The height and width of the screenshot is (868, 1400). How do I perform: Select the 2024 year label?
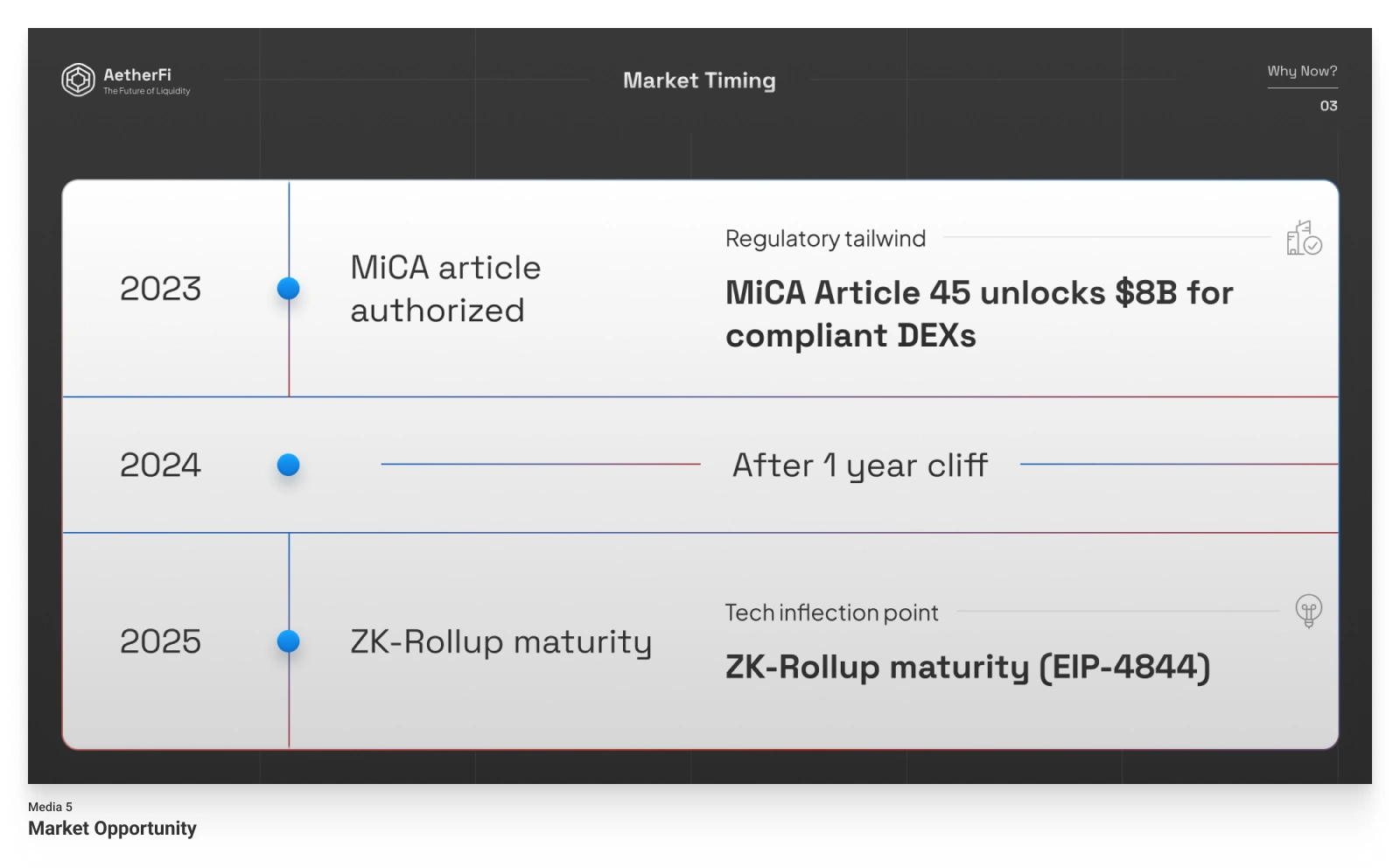click(160, 465)
